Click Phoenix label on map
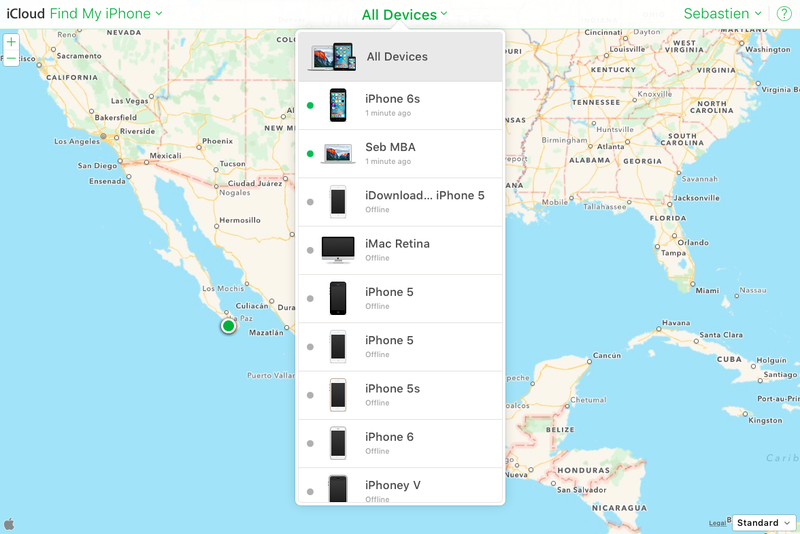Image resolution: width=800 pixels, height=534 pixels. (217, 141)
